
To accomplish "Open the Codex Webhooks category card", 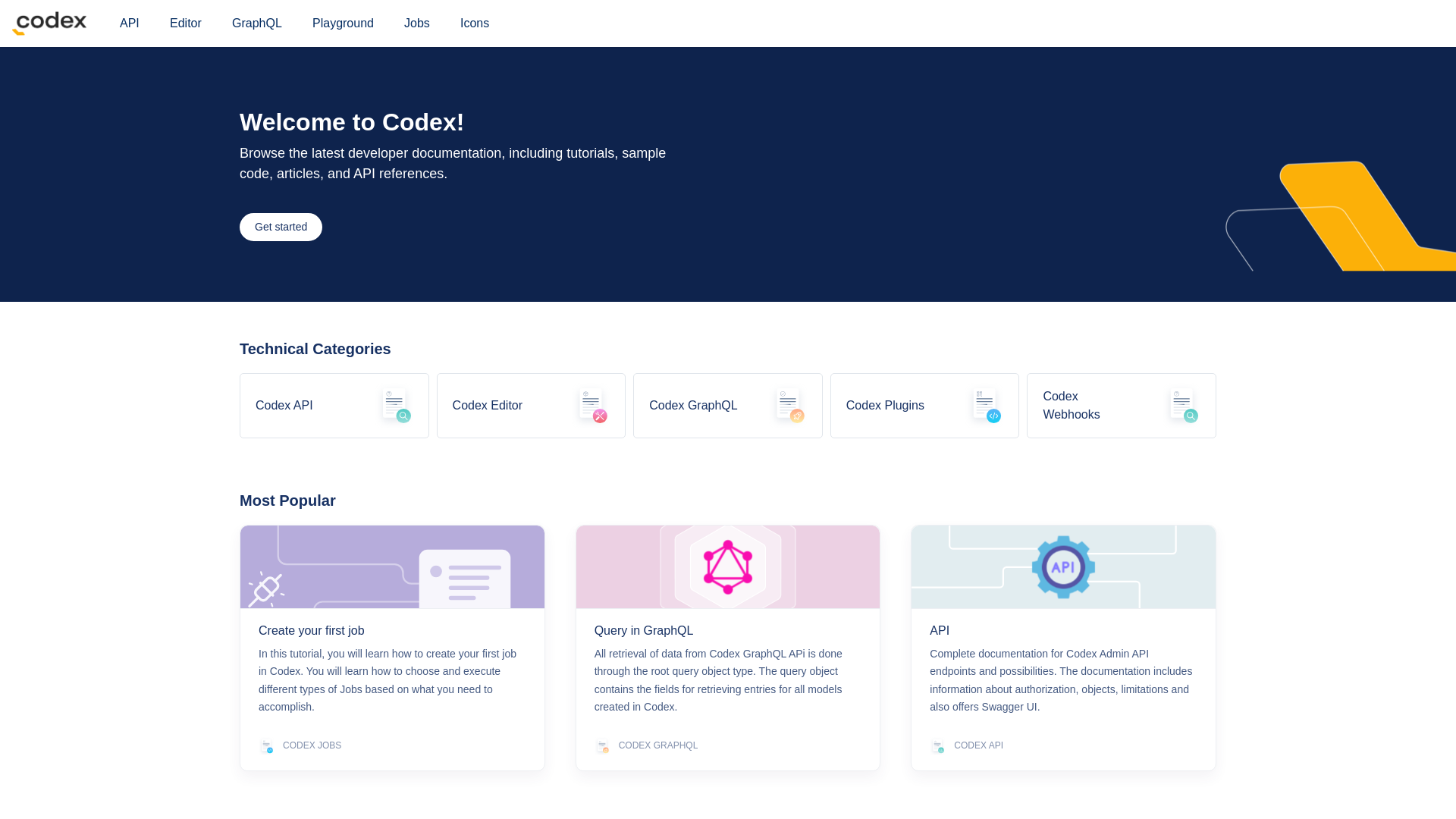I will (1122, 406).
